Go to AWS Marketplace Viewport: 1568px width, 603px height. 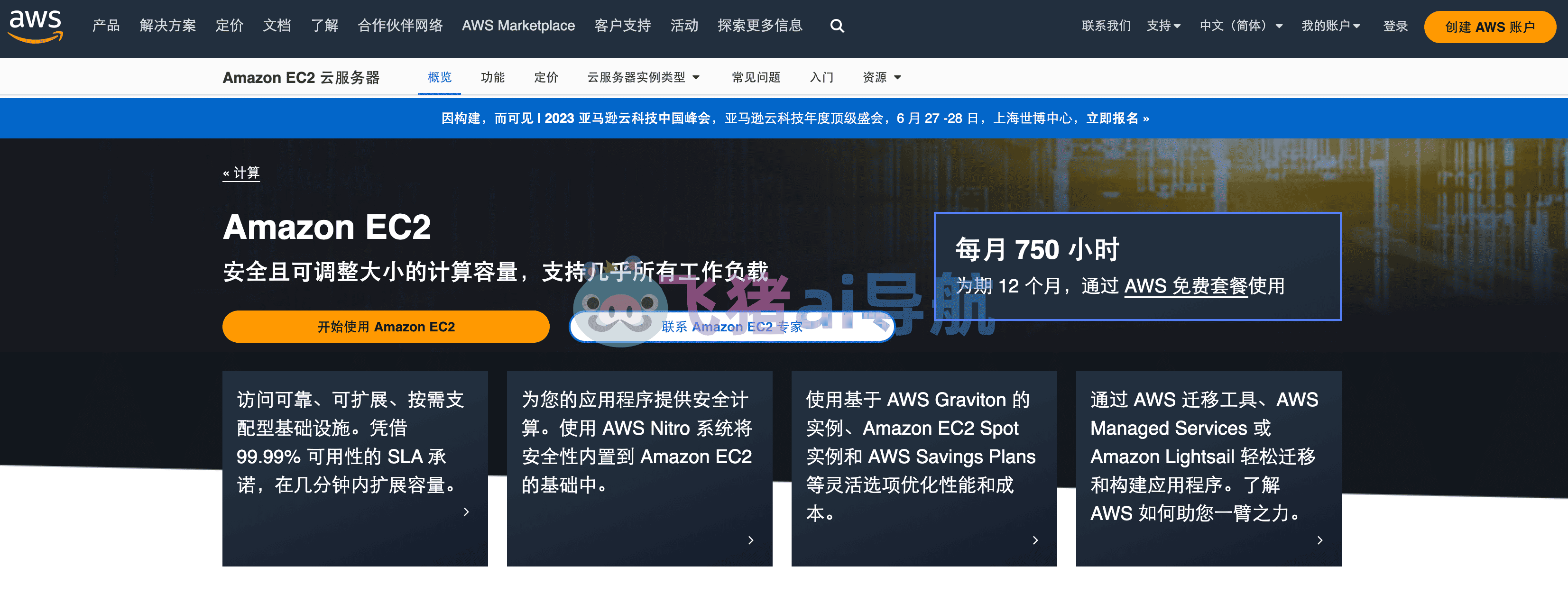pyautogui.click(x=518, y=26)
